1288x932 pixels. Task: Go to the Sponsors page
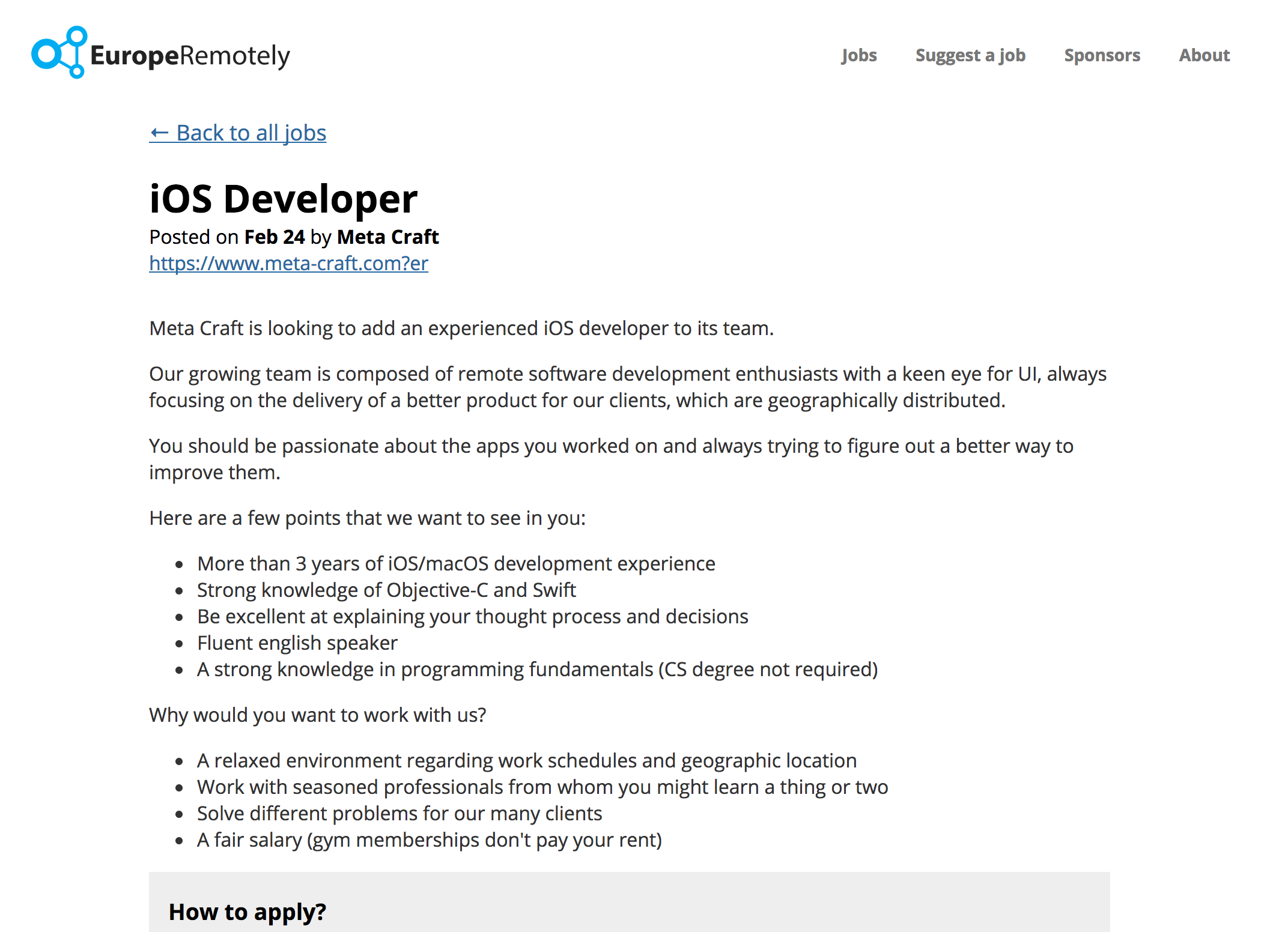click(x=1102, y=55)
